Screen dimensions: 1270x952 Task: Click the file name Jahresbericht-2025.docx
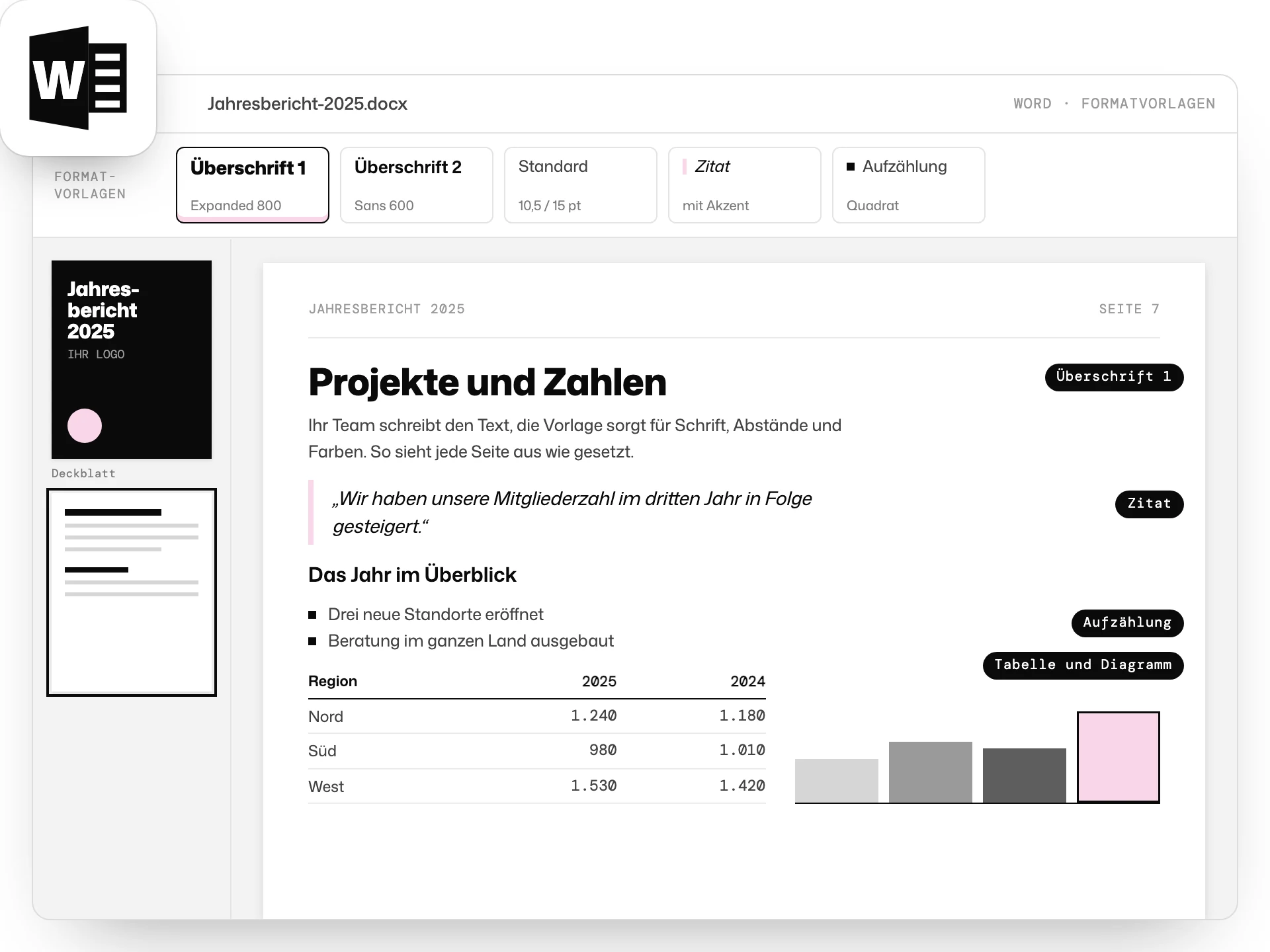pos(308,104)
